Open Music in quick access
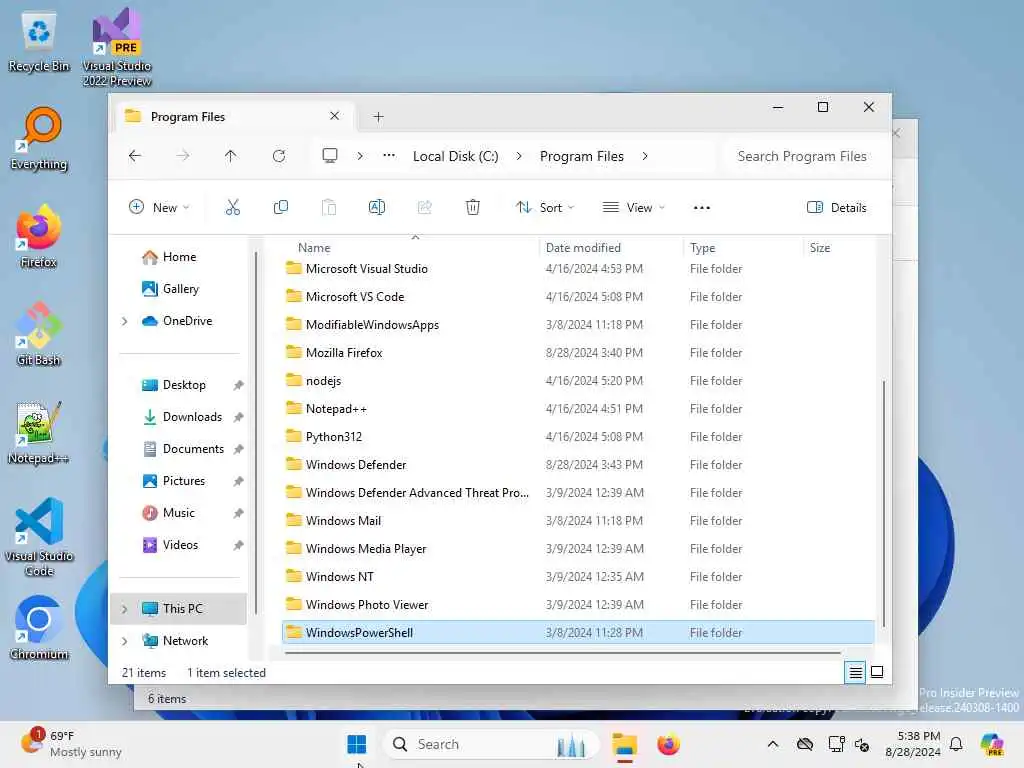 178,513
